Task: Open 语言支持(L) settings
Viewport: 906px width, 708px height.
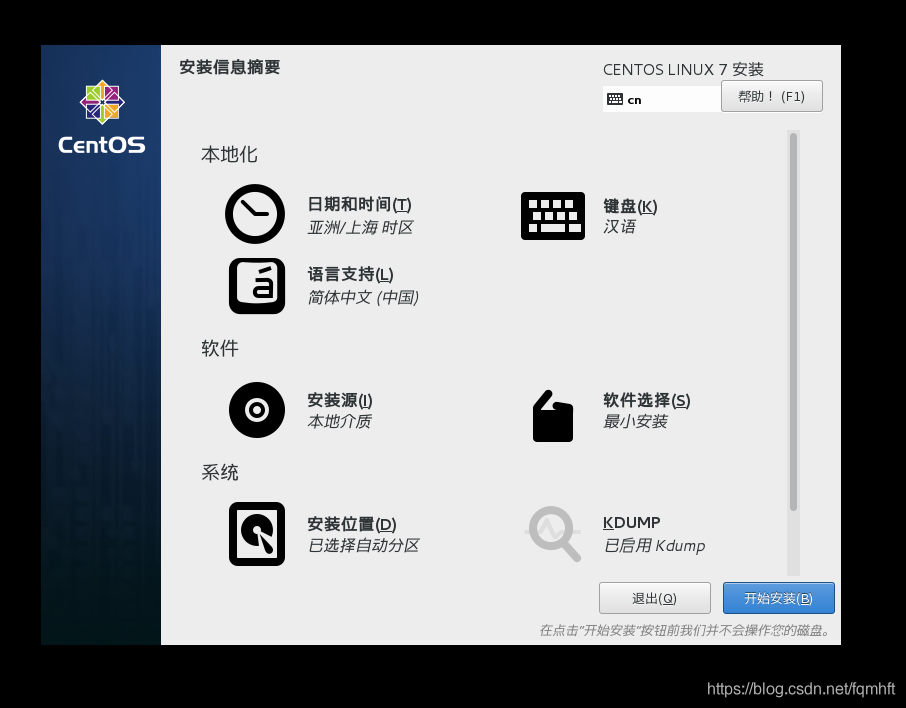Action: [x=350, y=275]
